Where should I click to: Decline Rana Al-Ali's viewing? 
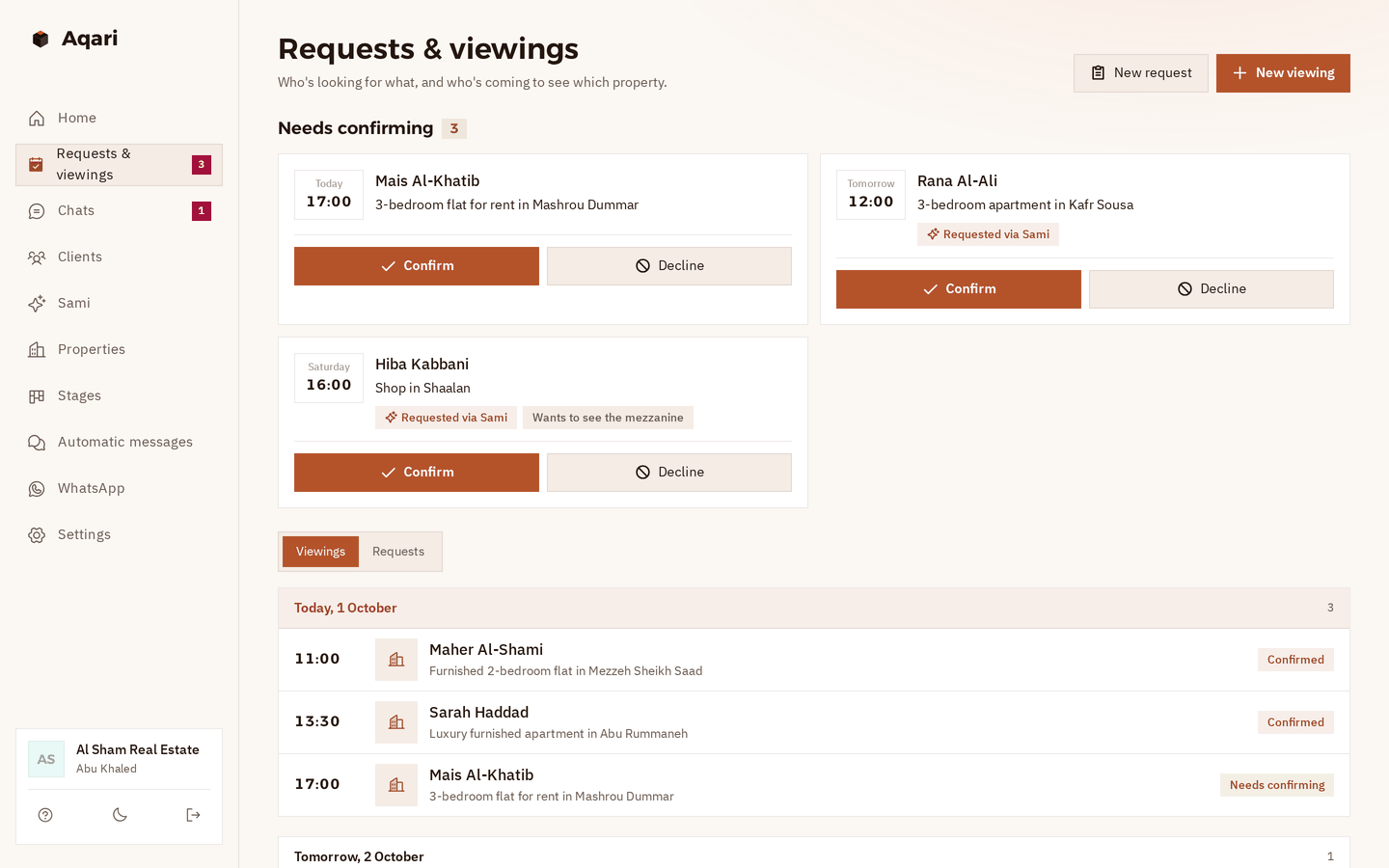pos(1212,289)
